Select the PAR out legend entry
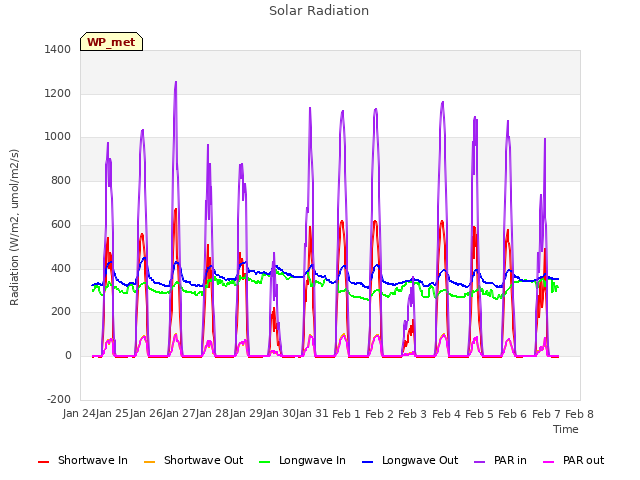Screen dimensions: 640x480 pos(573,460)
